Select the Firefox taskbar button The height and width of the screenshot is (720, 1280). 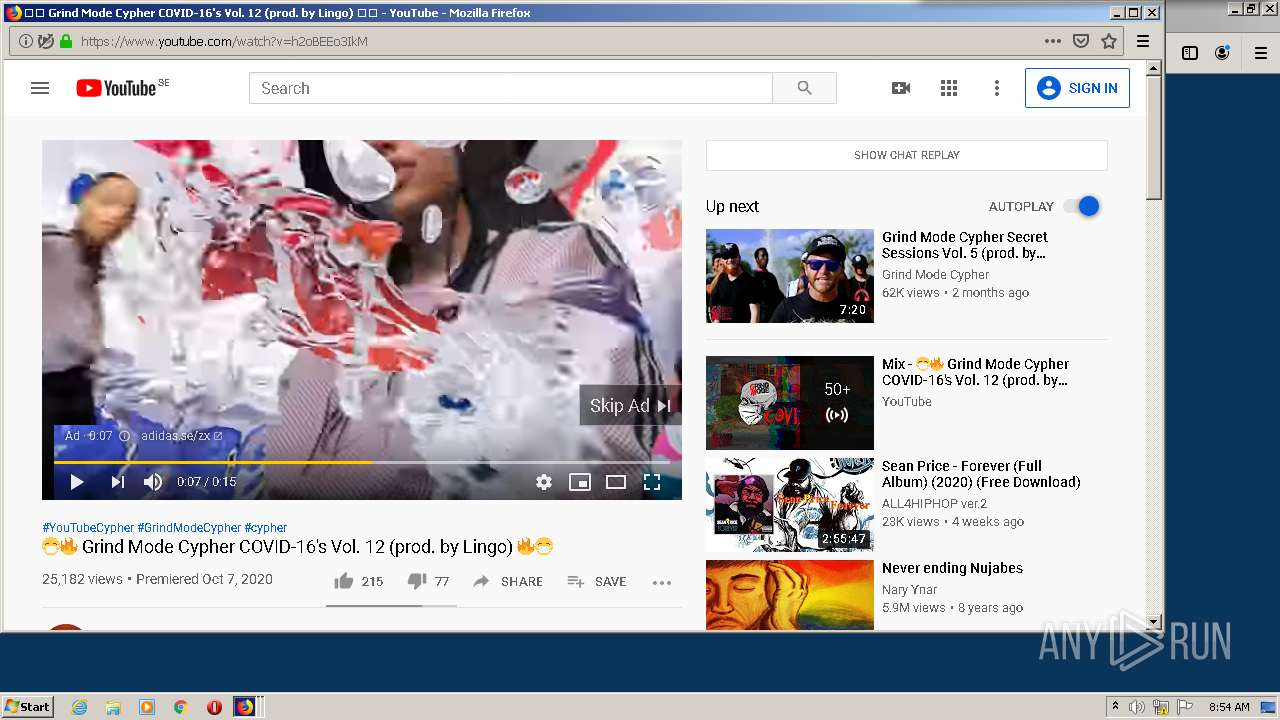point(245,707)
